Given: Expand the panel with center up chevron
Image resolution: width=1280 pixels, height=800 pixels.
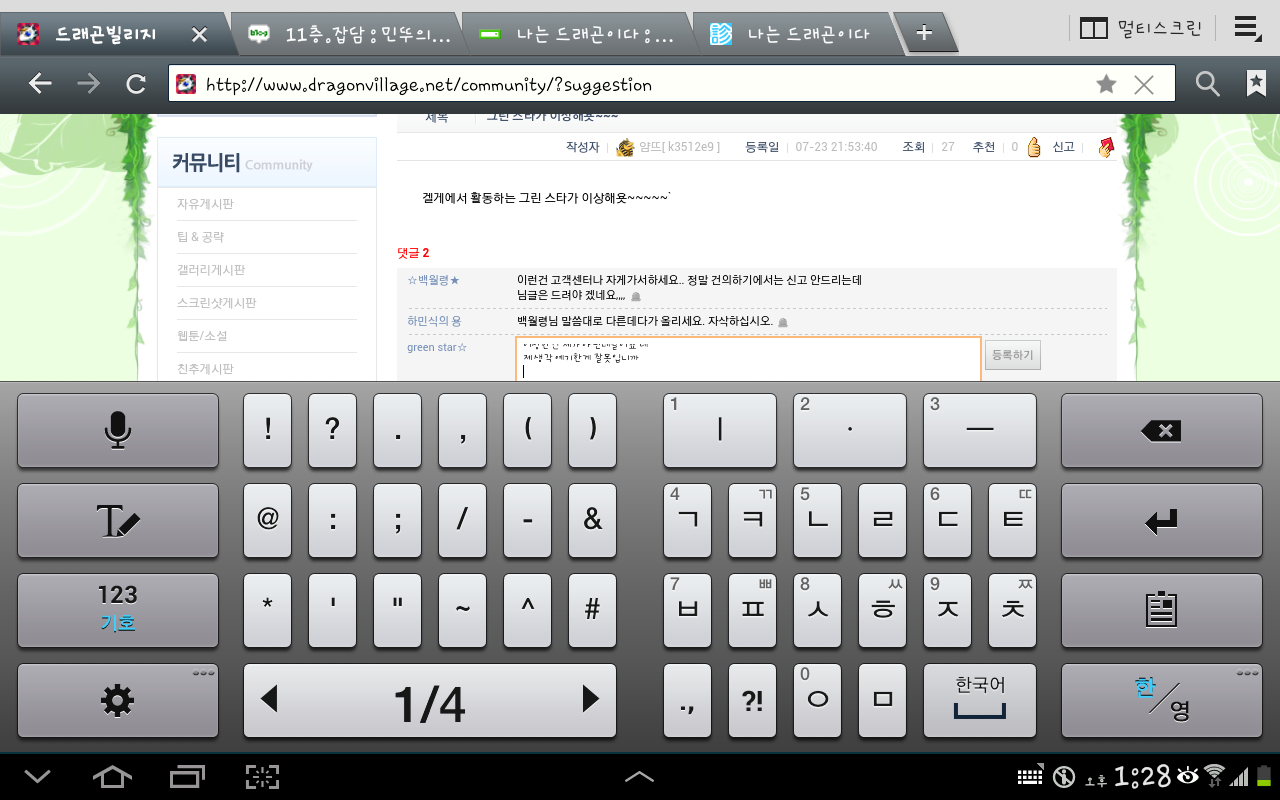Looking at the screenshot, I should [x=639, y=776].
